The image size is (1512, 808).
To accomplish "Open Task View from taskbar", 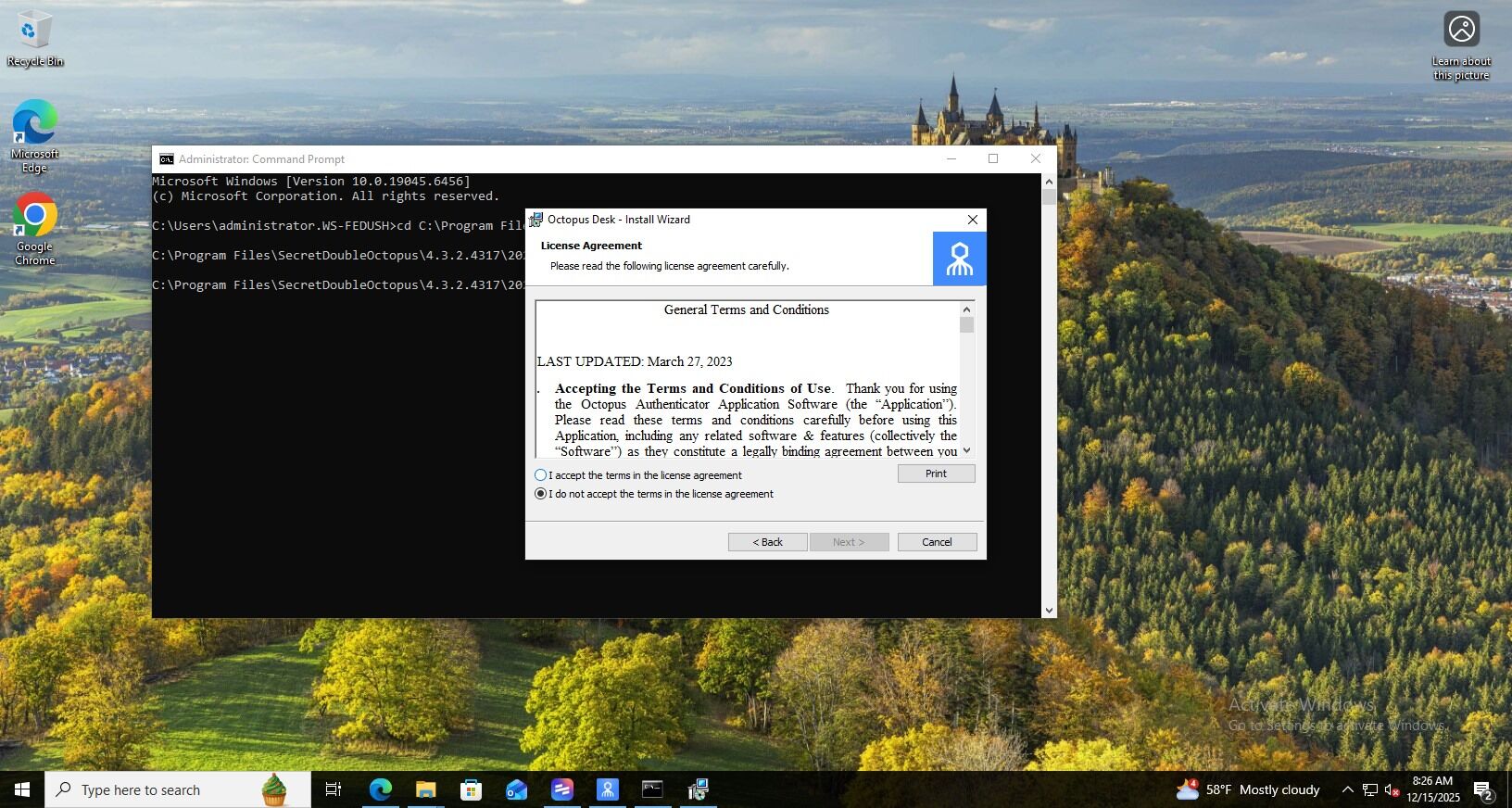I will click(x=334, y=789).
